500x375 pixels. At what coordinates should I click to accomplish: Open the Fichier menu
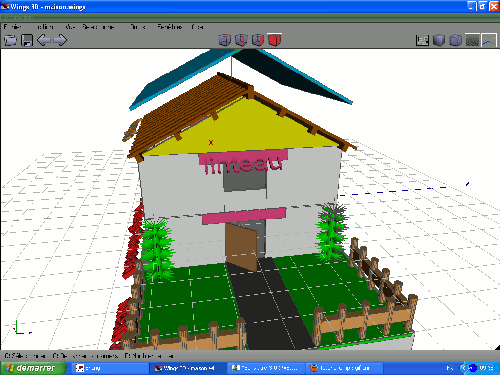[x=13, y=27]
